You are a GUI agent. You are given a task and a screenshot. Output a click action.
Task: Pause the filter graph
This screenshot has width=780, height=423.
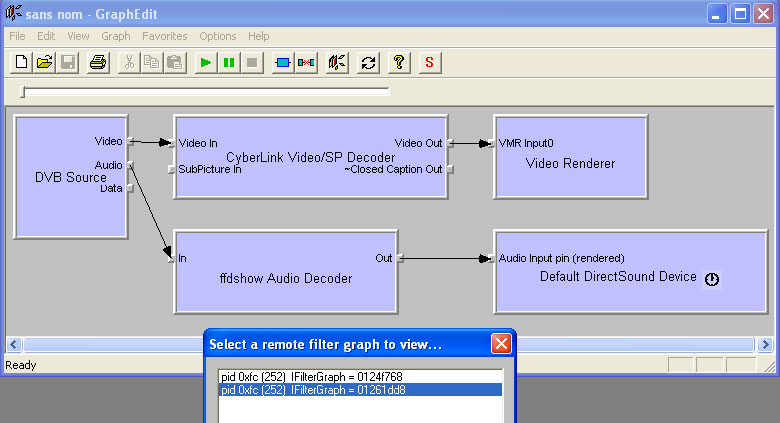(x=229, y=63)
